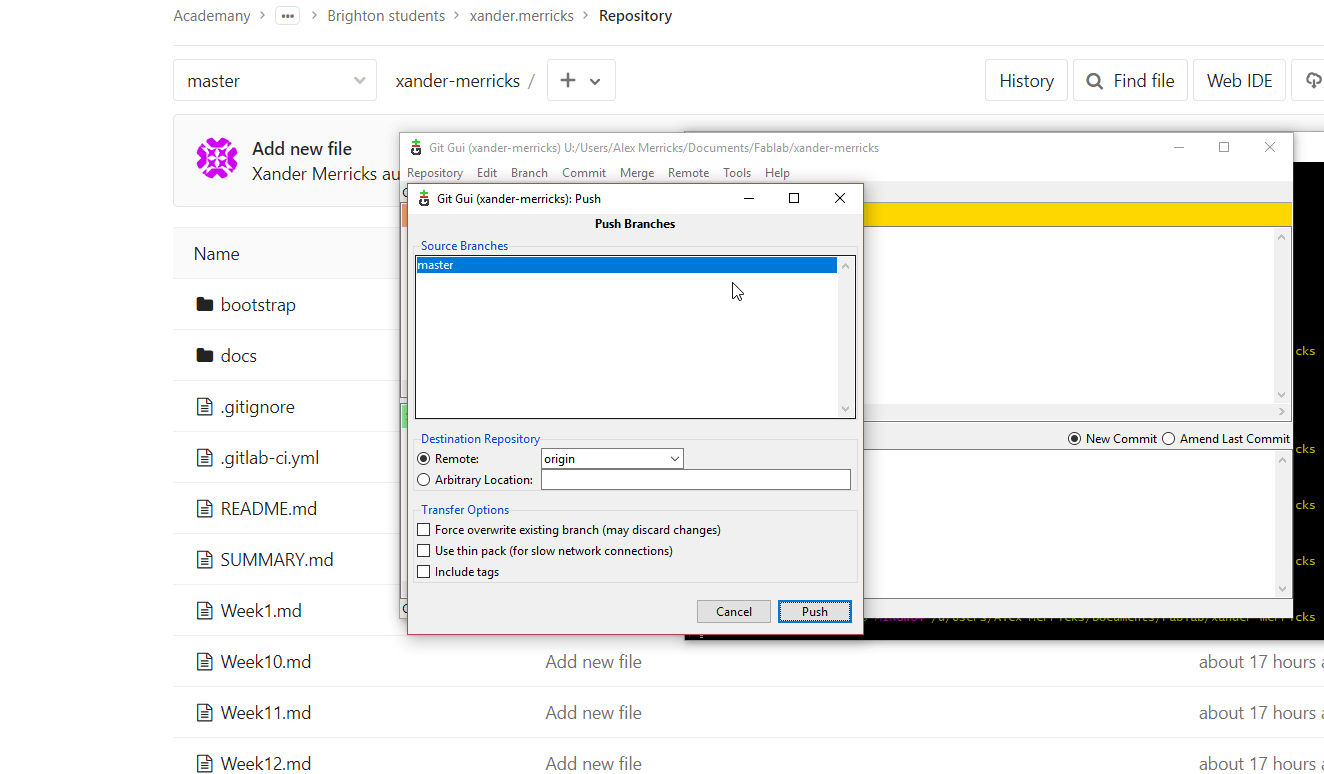Image resolution: width=1324 pixels, height=774 pixels.
Task: Open the latest commit titled Add new file
Action: click(302, 148)
